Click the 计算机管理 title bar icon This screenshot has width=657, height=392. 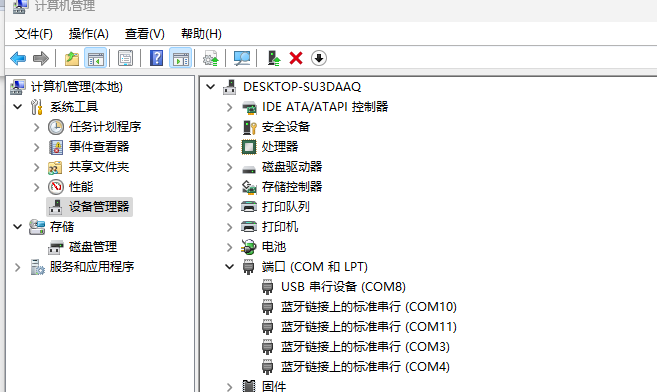(20, 6)
